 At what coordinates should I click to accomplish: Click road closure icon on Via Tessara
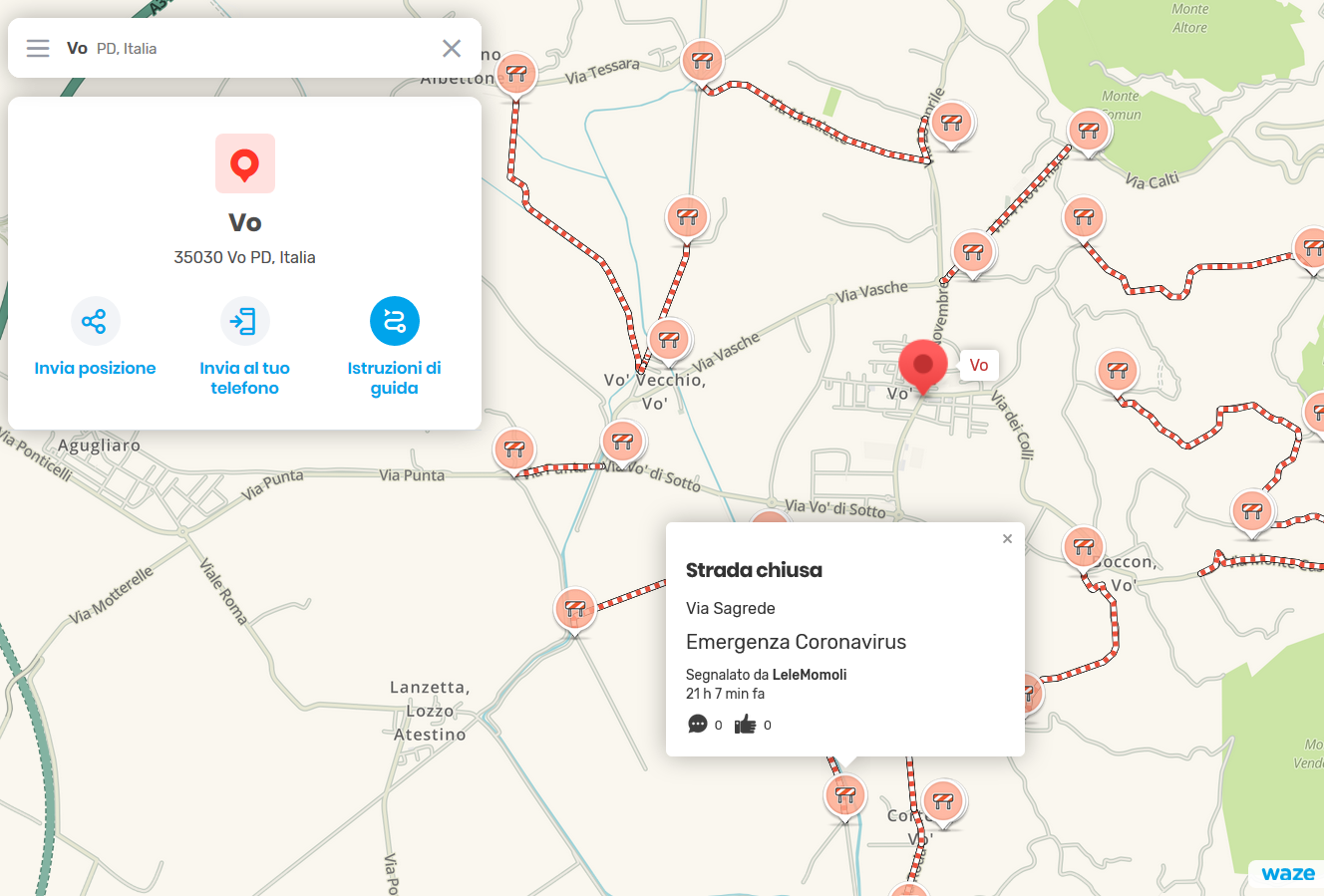tap(702, 62)
